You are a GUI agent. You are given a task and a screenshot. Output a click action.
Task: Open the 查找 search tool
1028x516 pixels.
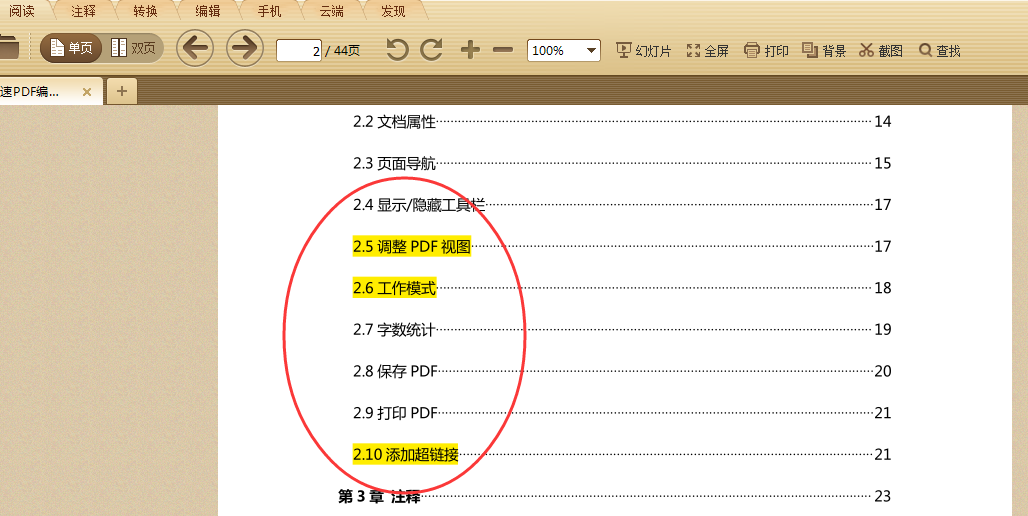pos(939,50)
